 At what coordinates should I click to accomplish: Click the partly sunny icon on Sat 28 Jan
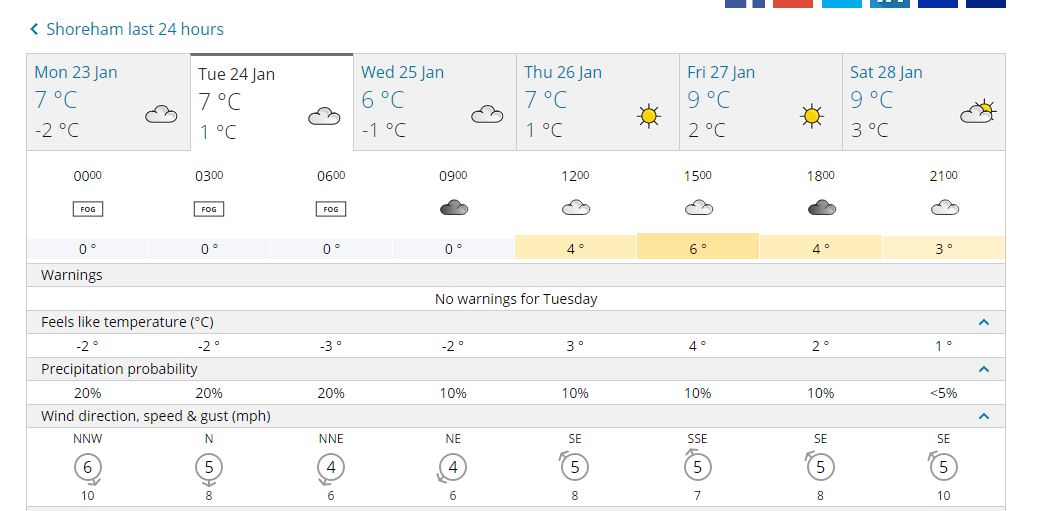point(978,112)
